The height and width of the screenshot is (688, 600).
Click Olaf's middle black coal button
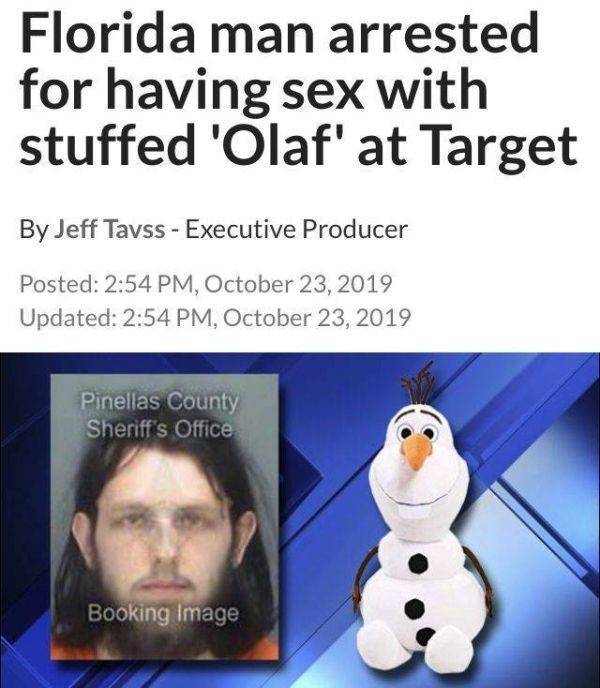click(x=415, y=609)
